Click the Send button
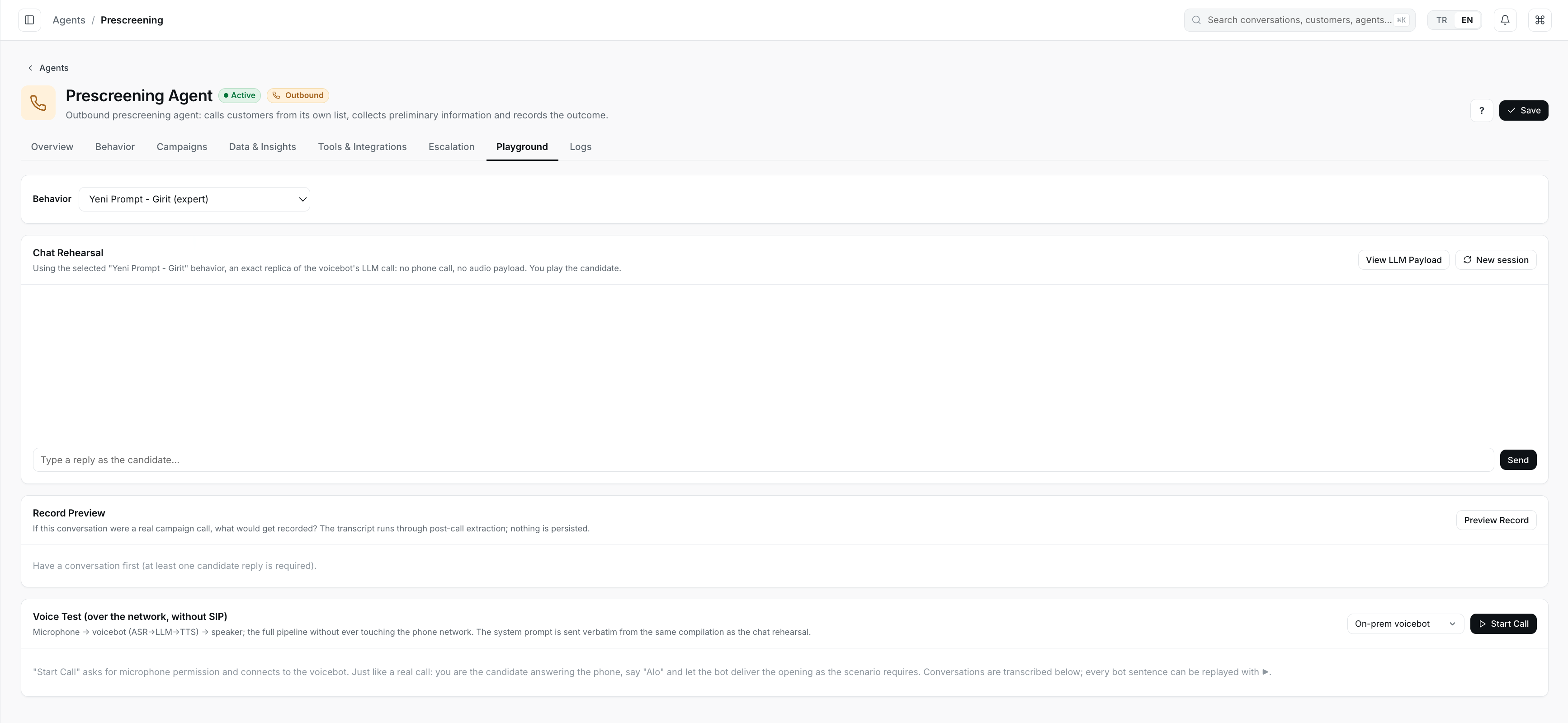Screen dimensions: 1568x723 [x=1518, y=460]
